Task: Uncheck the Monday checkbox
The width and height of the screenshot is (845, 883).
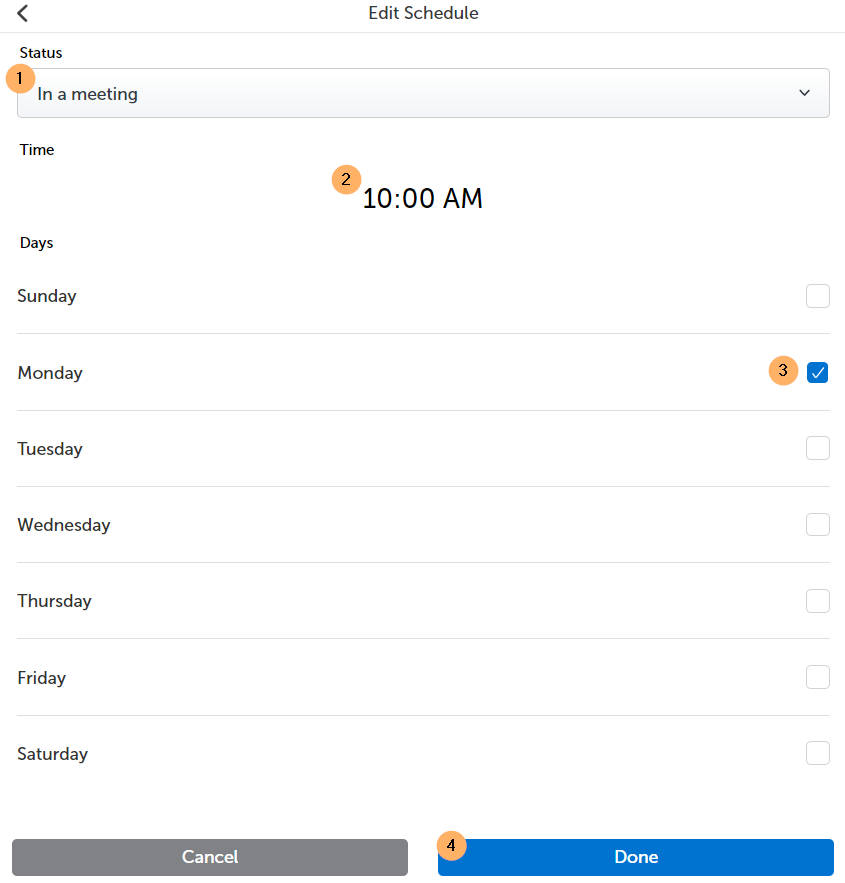Action: 817,372
